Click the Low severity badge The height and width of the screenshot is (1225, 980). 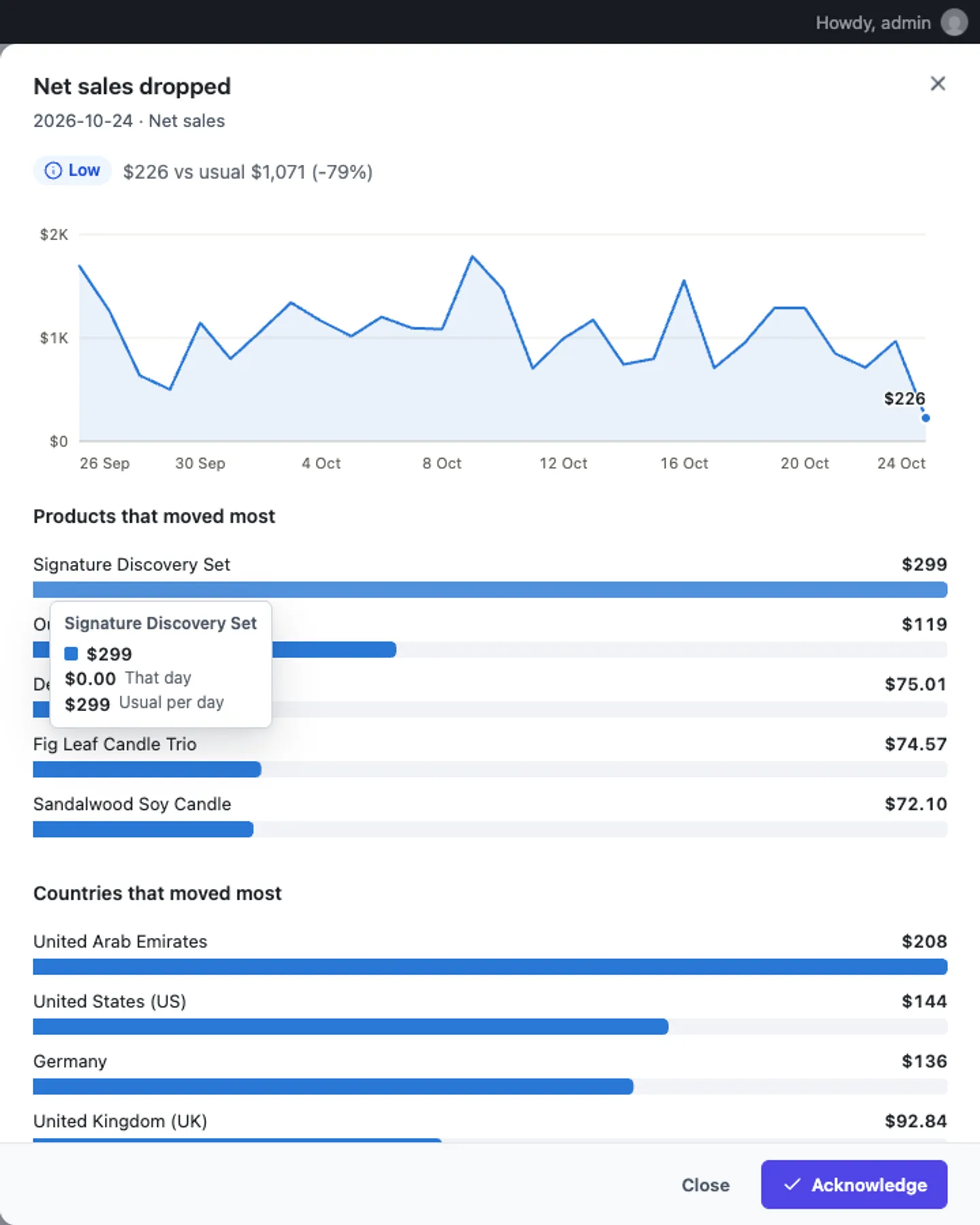click(x=72, y=171)
